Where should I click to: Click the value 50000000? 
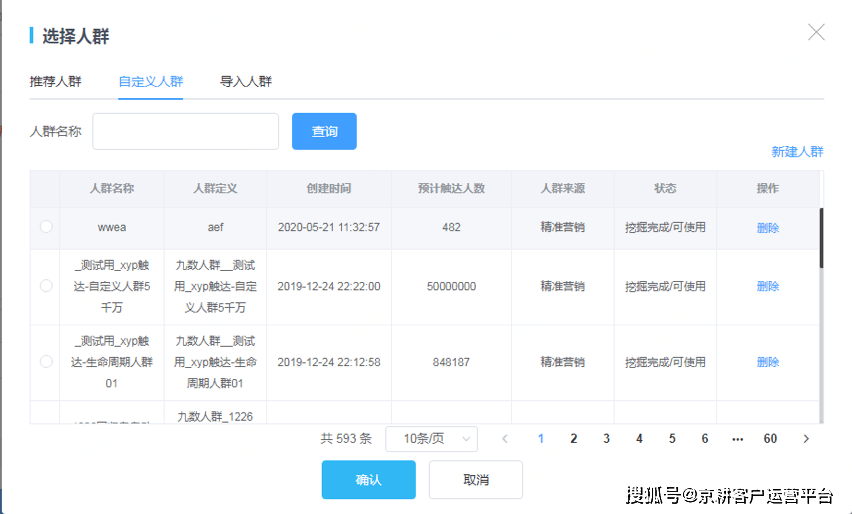(x=451, y=286)
